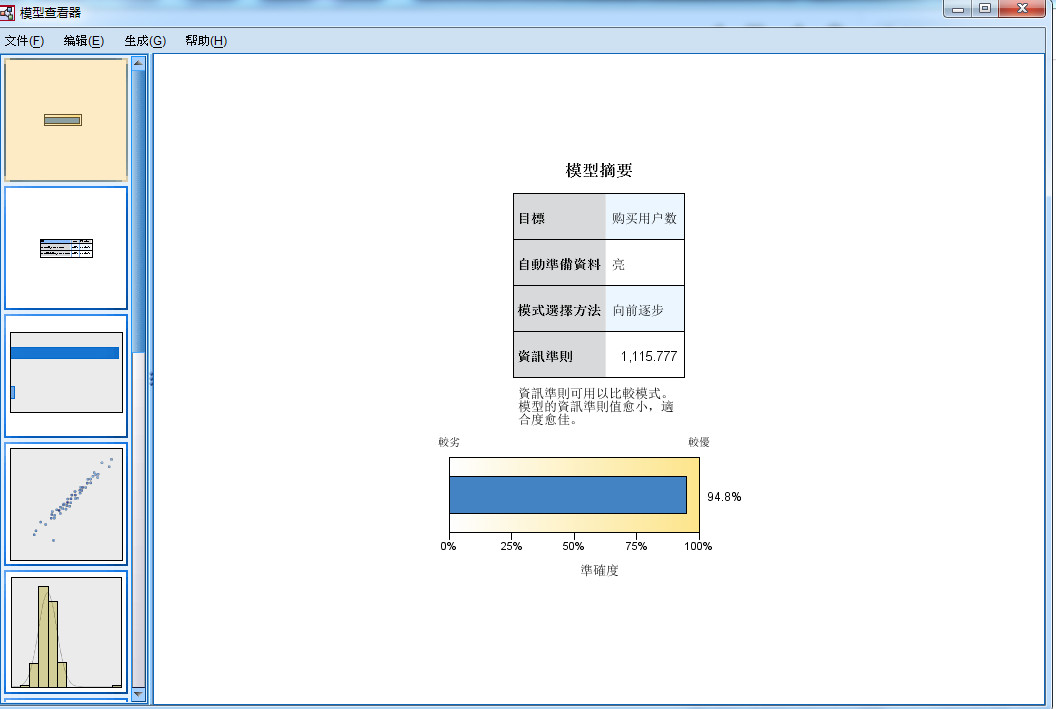Image resolution: width=1056 pixels, height=709 pixels.
Task: Click the 模型摘要 heading
Action: pyautogui.click(x=599, y=170)
